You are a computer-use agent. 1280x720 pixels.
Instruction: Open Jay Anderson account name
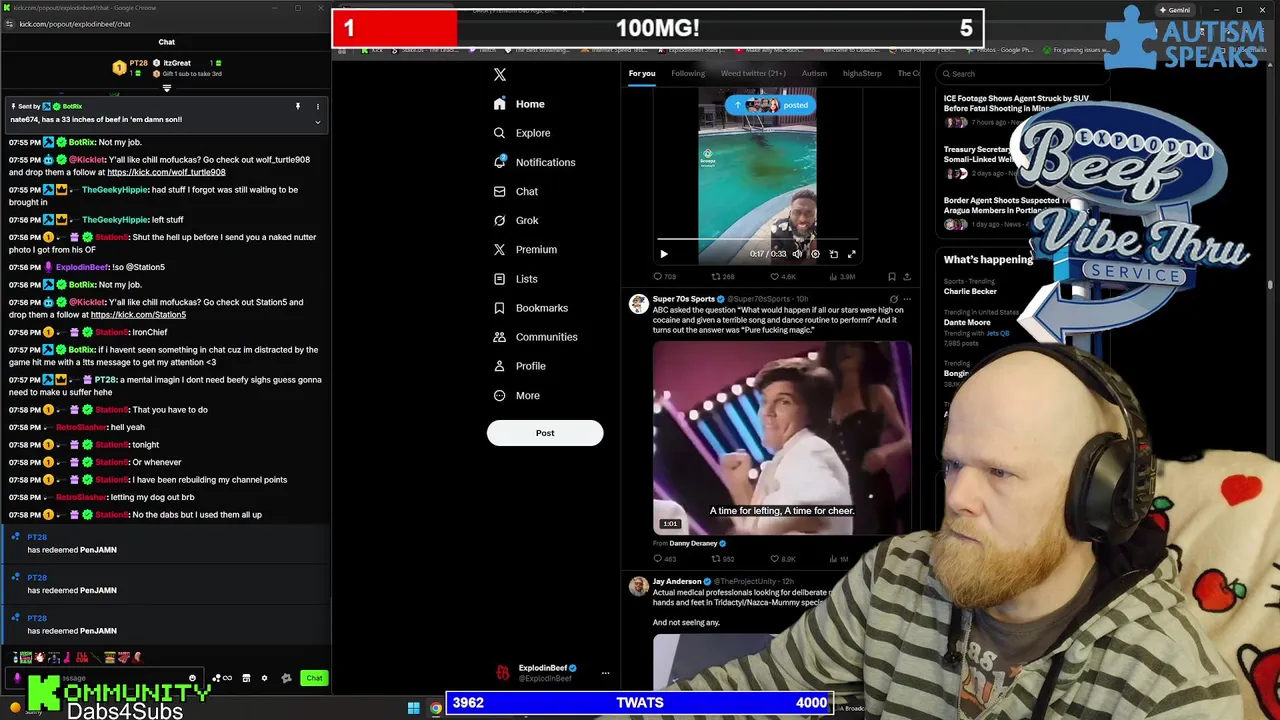point(677,581)
